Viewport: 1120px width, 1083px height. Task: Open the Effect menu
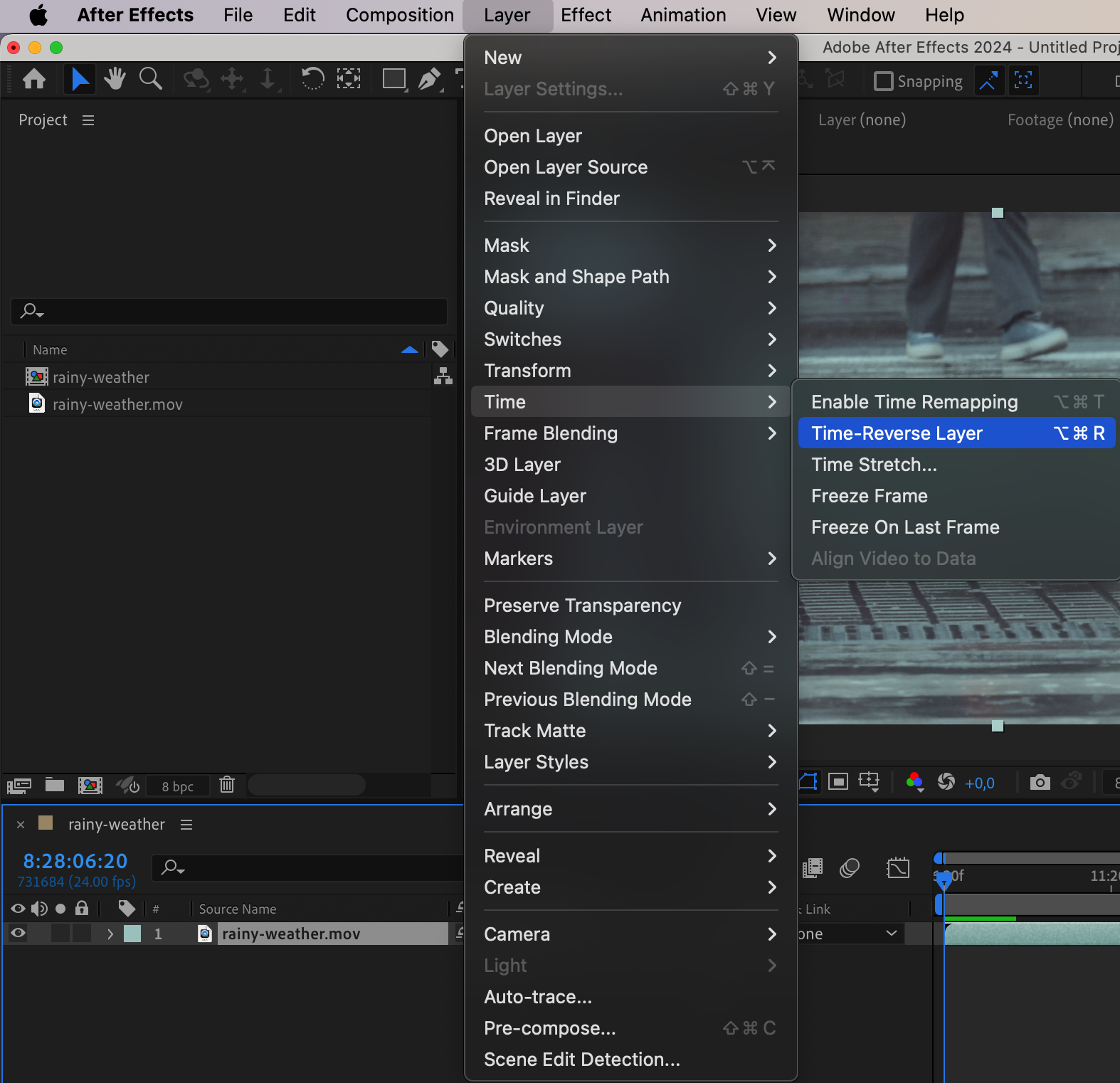coord(585,15)
